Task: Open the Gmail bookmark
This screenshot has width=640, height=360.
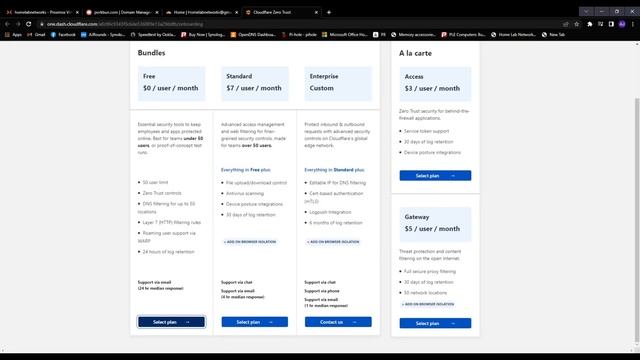Action: point(36,35)
